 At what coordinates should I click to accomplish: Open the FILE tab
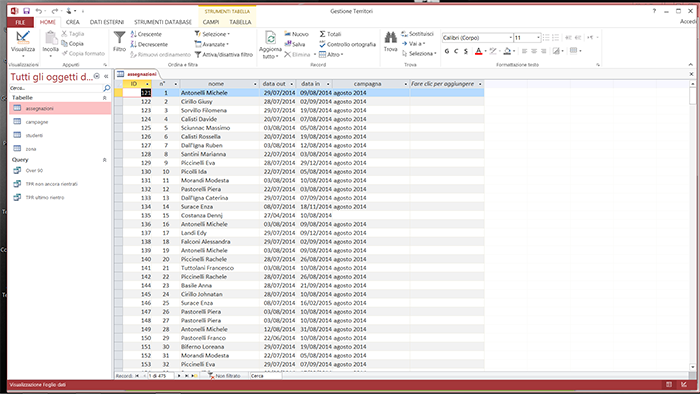pyautogui.click(x=21, y=22)
